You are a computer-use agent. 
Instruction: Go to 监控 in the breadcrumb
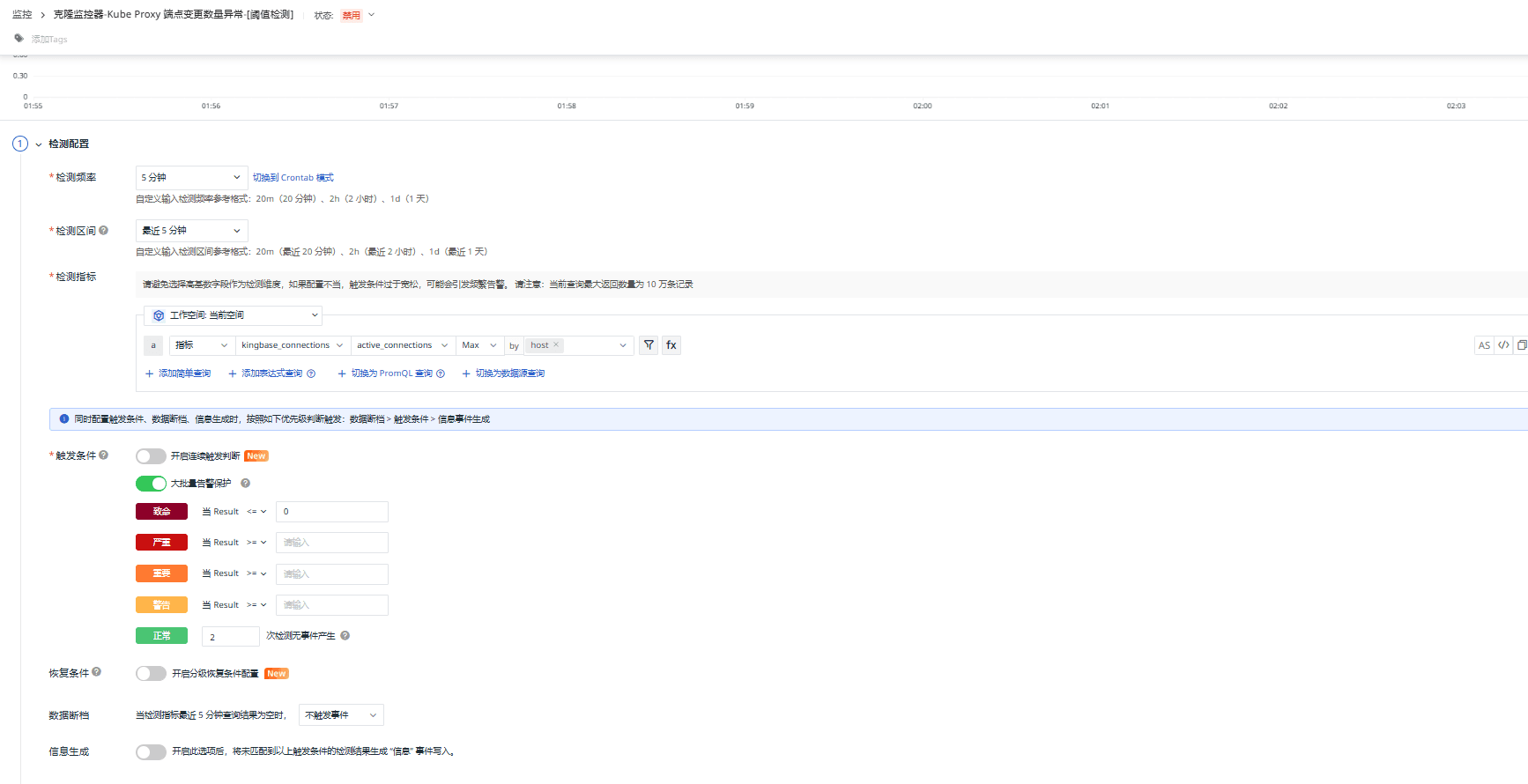click(x=22, y=15)
